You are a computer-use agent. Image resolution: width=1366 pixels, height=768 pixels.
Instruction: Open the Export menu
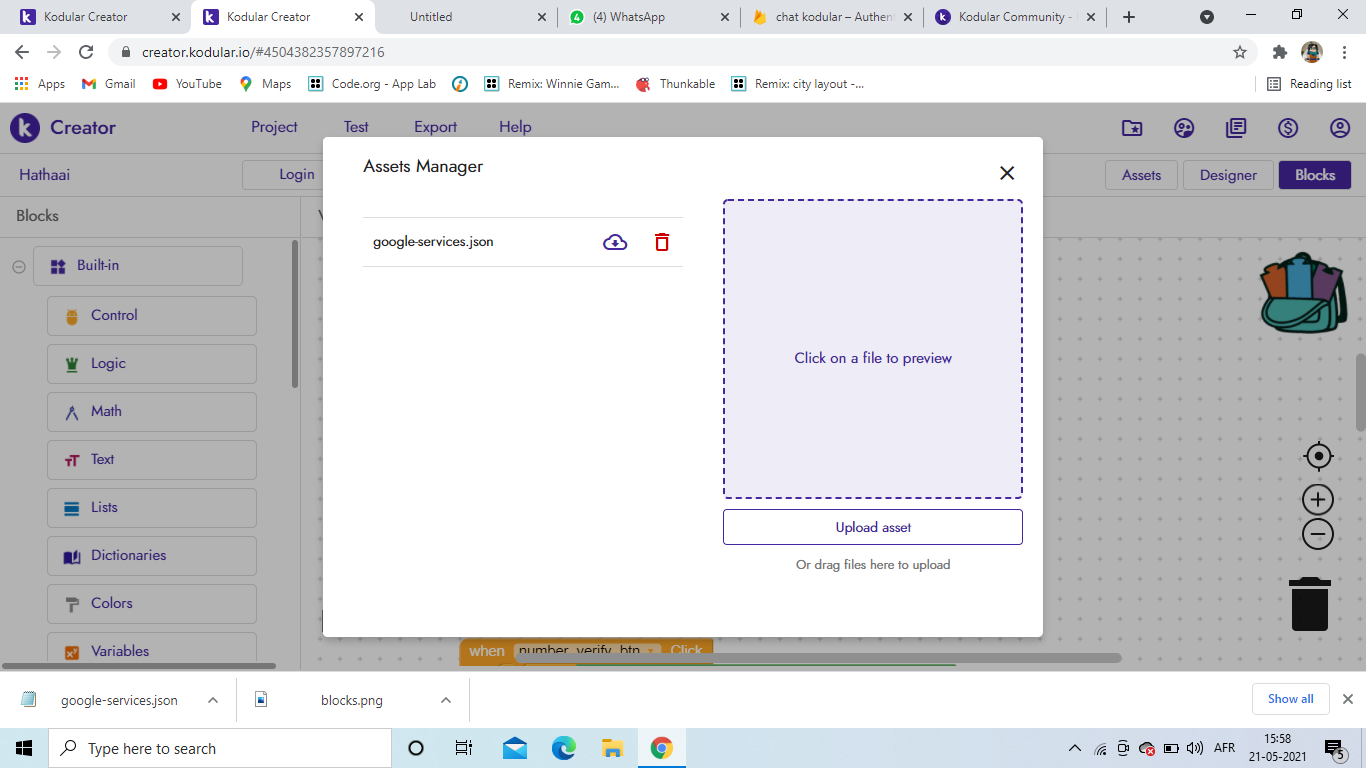(435, 127)
